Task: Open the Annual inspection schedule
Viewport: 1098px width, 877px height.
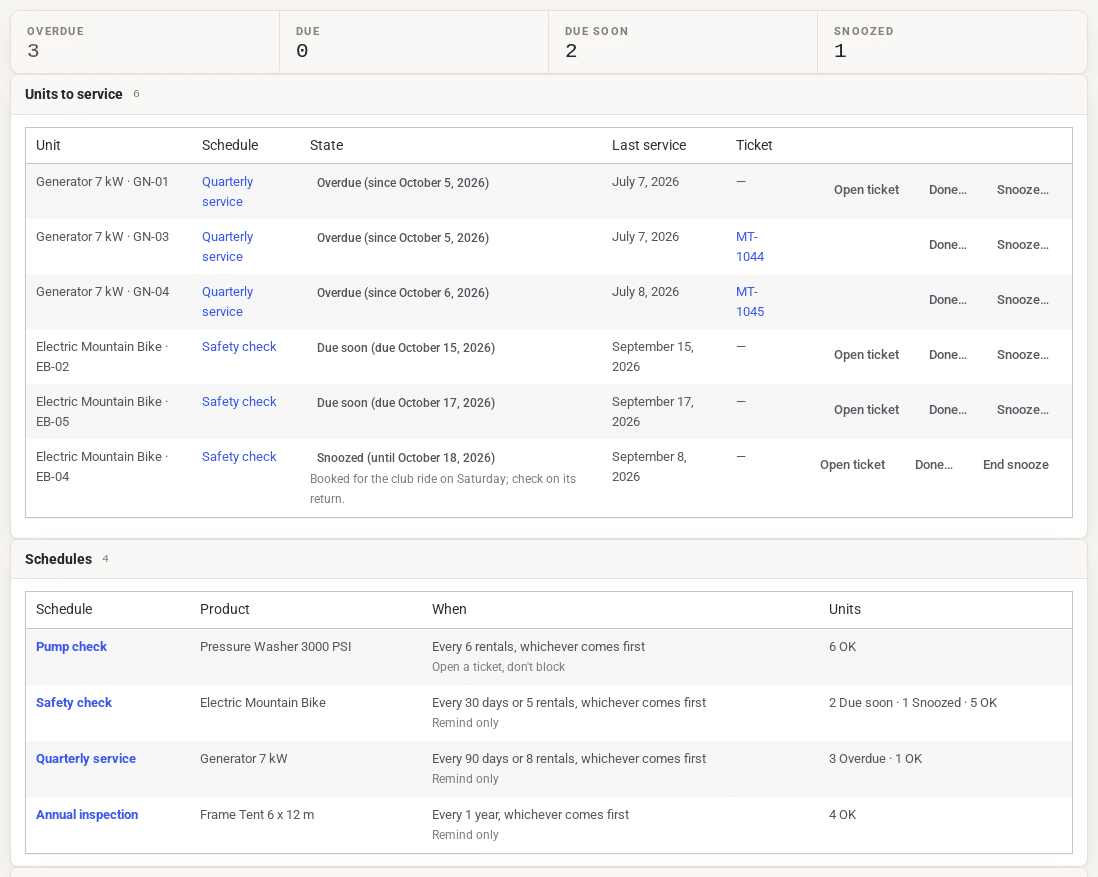Action: coord(87,815)
